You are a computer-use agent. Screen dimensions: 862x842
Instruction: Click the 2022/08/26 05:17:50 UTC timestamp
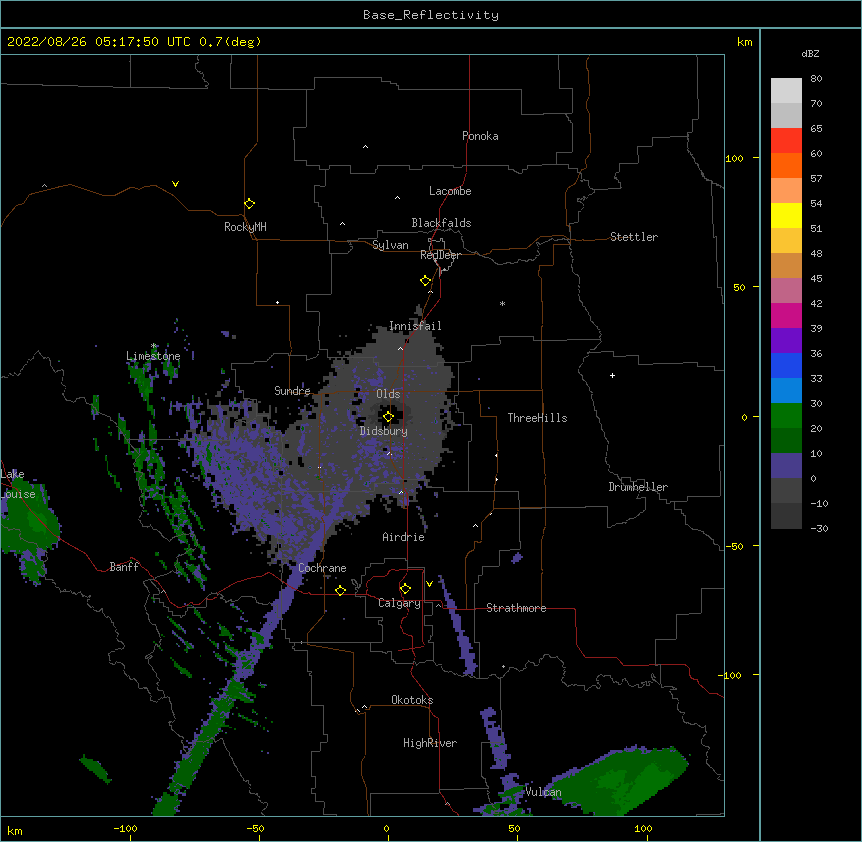point(99,42)
